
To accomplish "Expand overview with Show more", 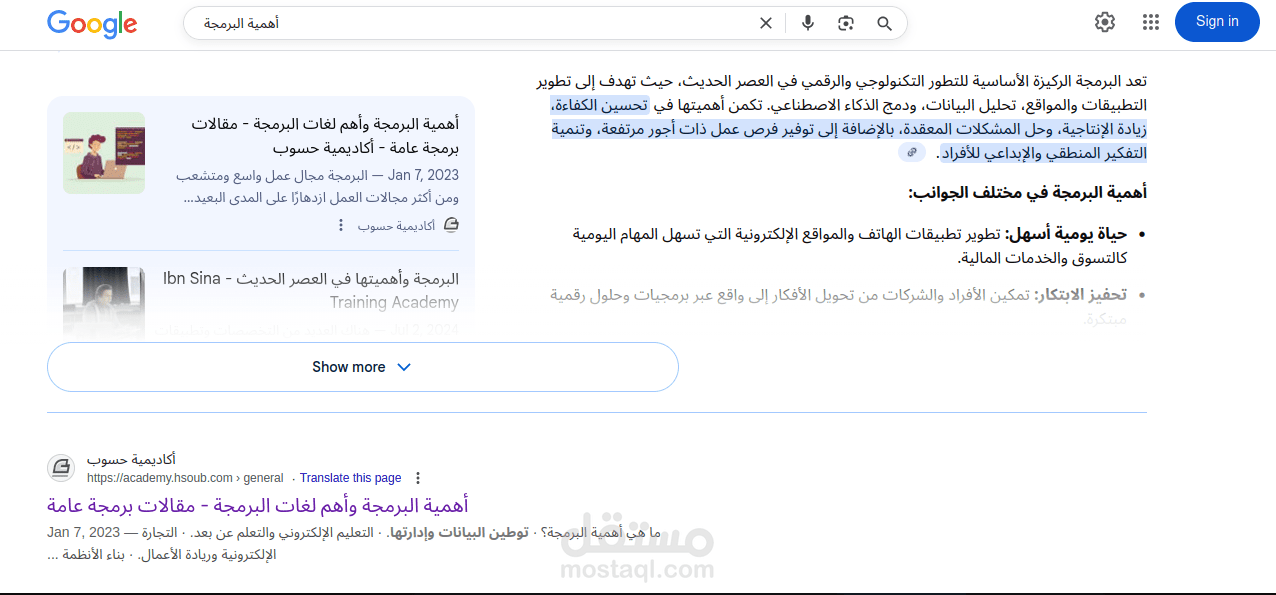I will tap(363, 367).
